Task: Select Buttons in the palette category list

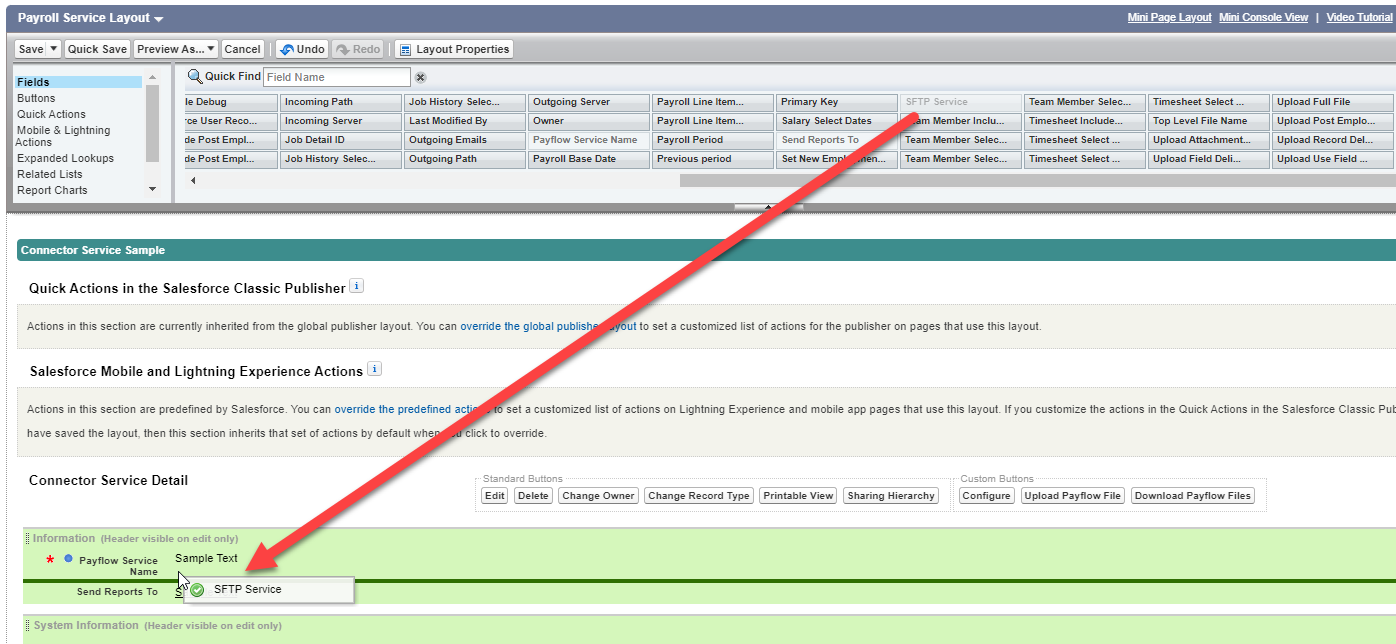Action: 36,98
